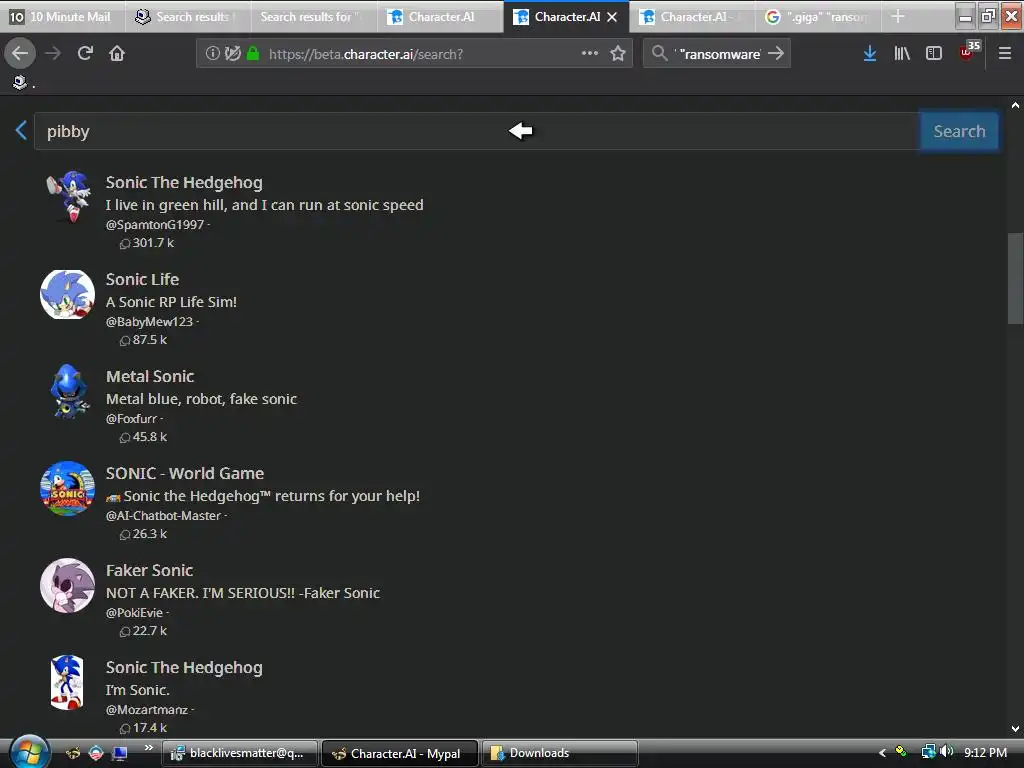1024x768 pixels.
Task: Click the green padlock security icon
Action: pyautogui.click(x=253, y=53)
